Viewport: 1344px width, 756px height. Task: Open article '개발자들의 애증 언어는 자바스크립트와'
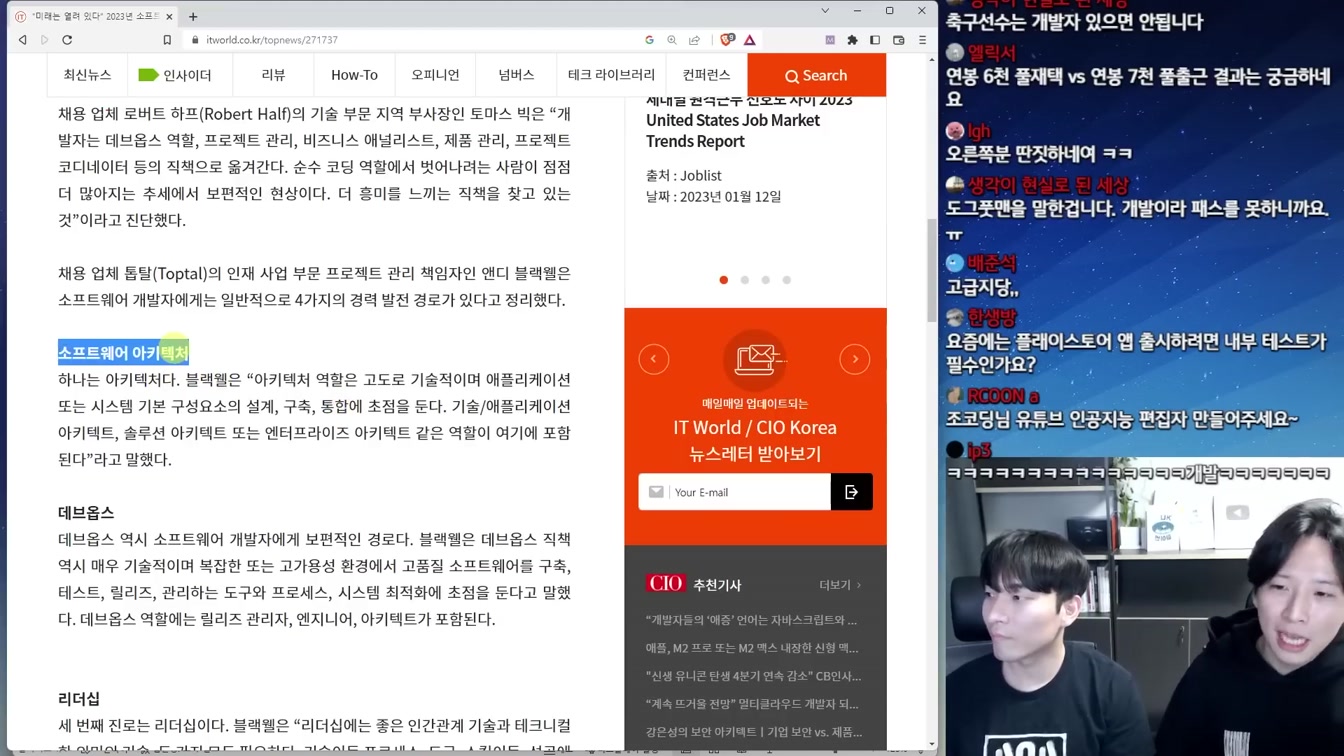[752, 620]
